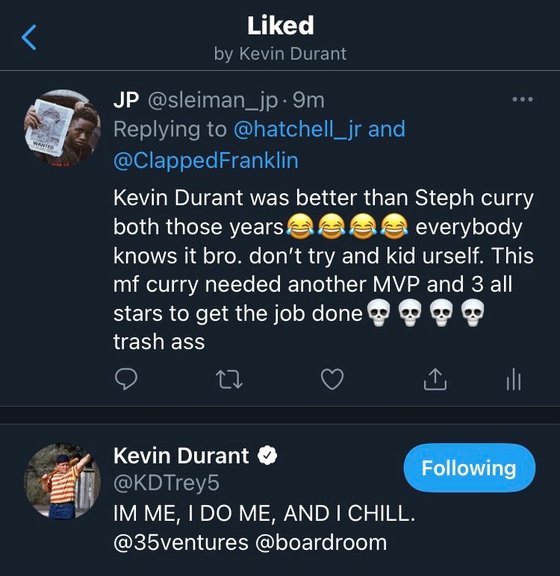Screen dimensions: 560x576
Task: Like JP's tweet with heart icon
Action: (332, 379)
